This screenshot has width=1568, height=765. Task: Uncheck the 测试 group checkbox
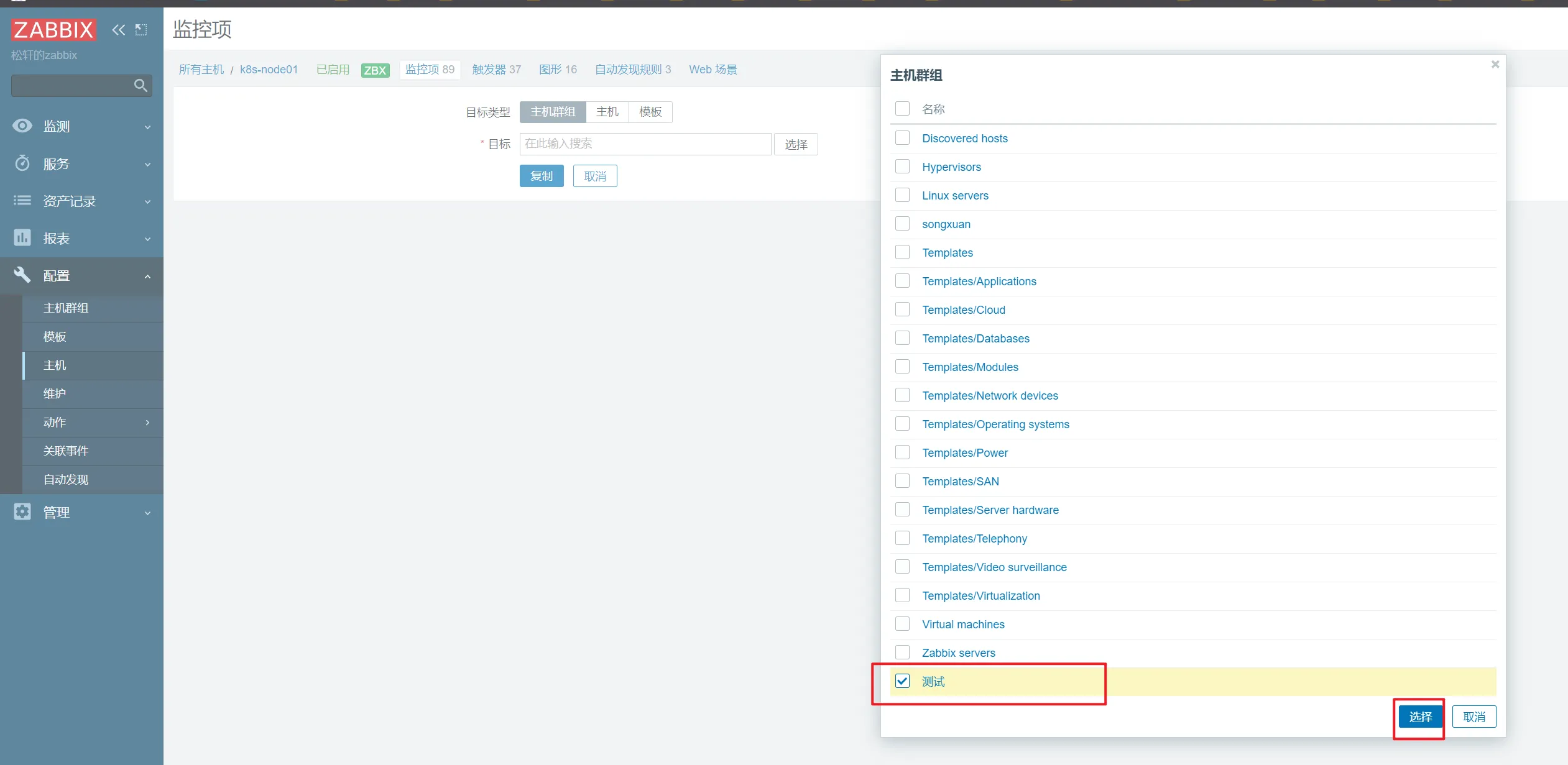[902, 681]
